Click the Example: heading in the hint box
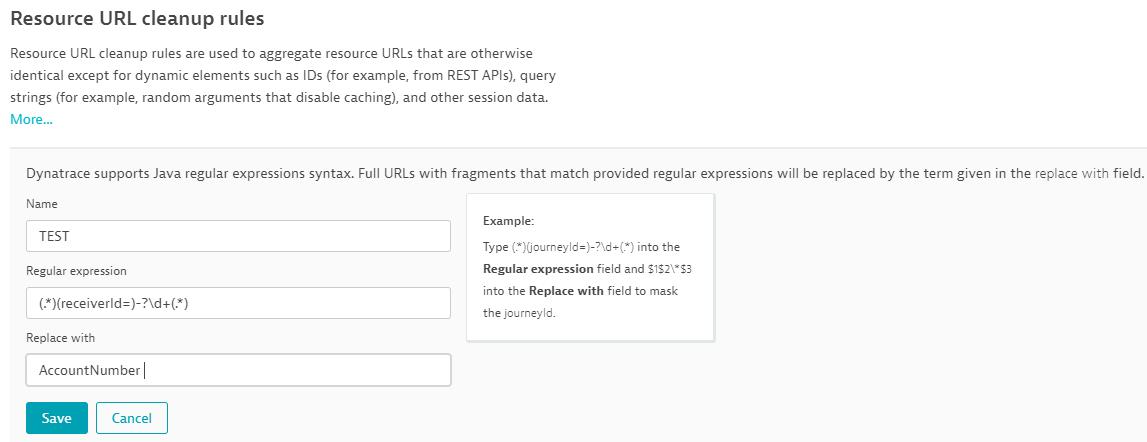Viewport: 1147px width, 442px height. pos(509,220)
